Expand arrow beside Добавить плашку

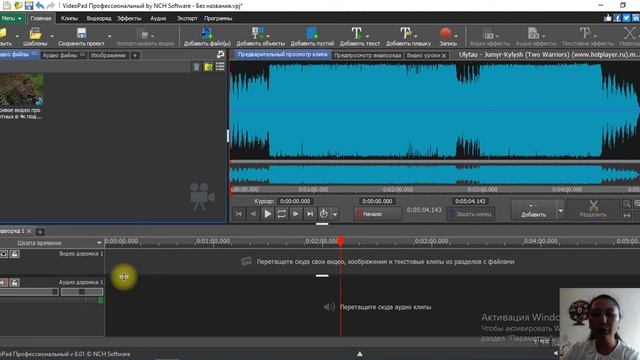coord(416,36)
